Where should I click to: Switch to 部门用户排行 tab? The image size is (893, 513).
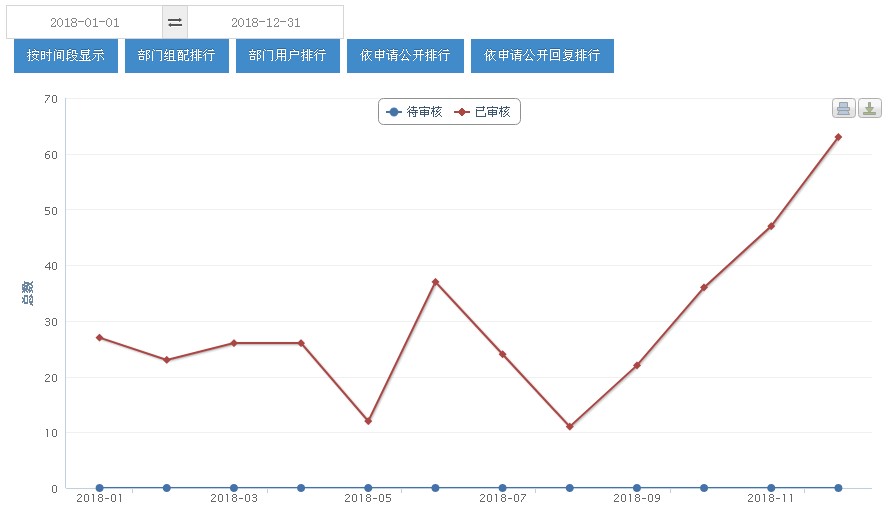[288, 55]
